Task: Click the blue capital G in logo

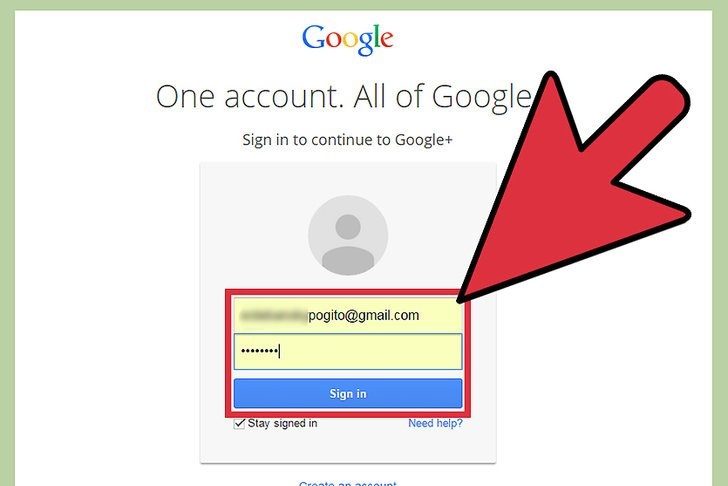Action: click(313, 37)
